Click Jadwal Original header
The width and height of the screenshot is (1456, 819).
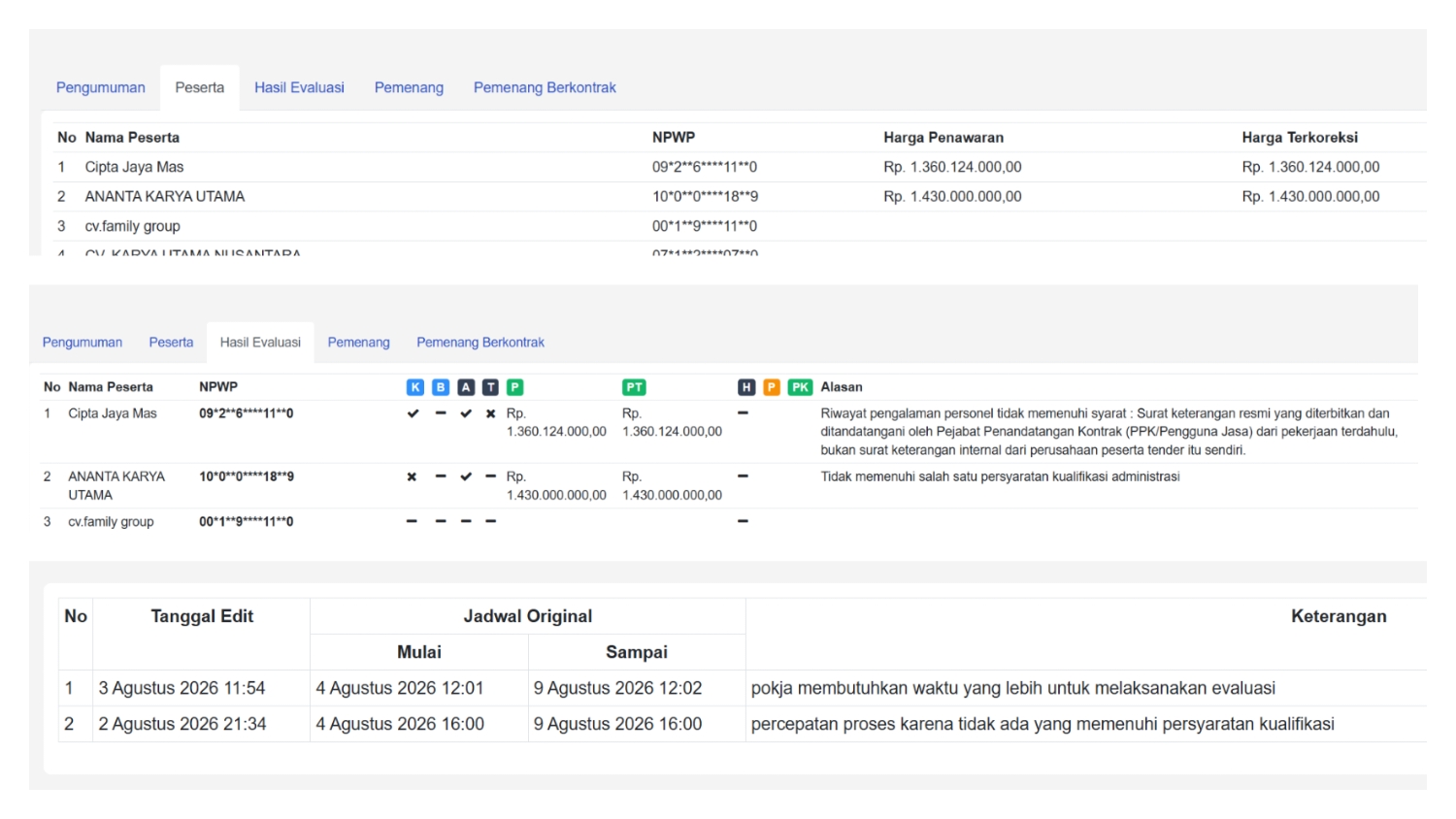[528, 616]
